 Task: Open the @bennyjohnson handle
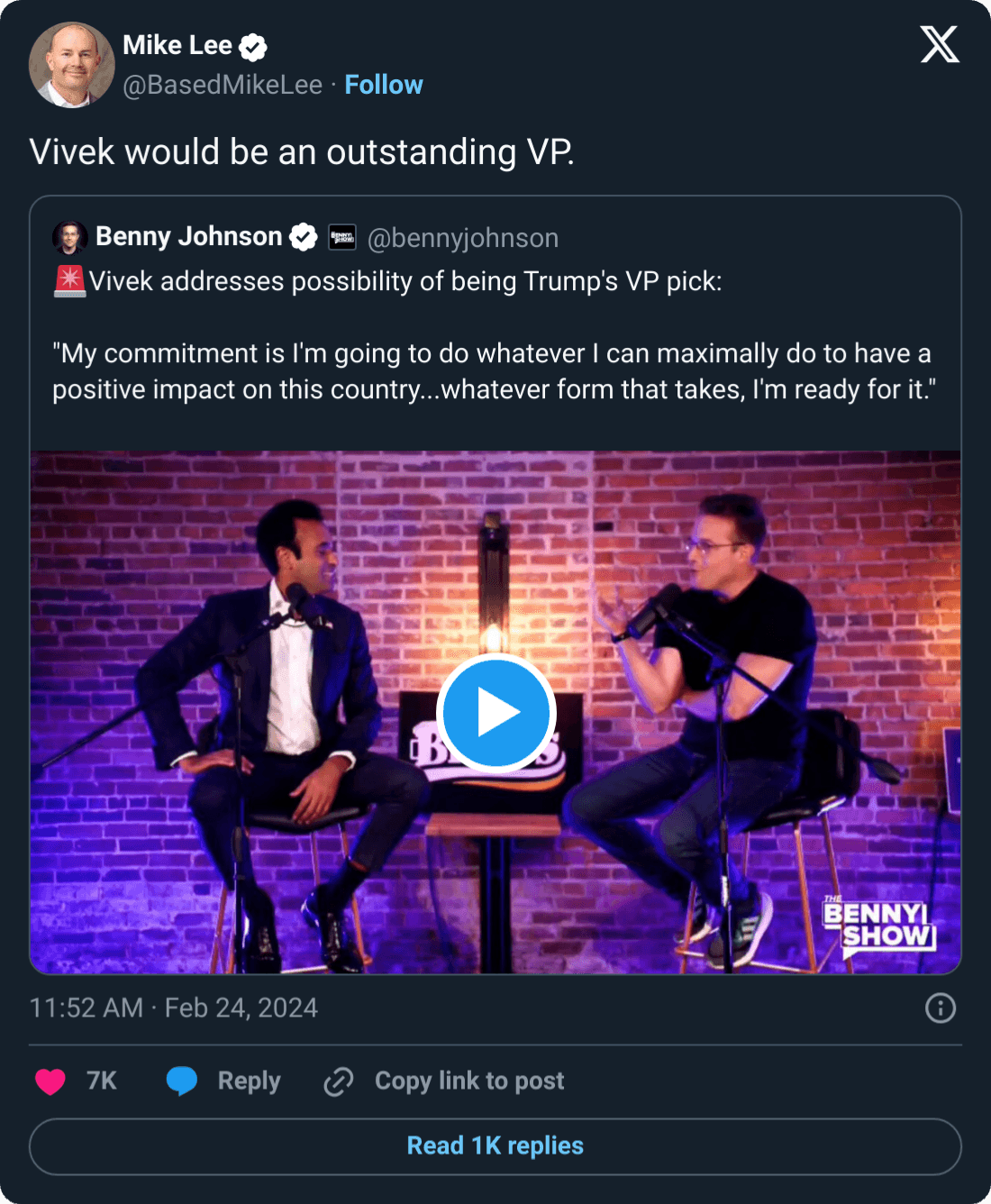point(463,238)
